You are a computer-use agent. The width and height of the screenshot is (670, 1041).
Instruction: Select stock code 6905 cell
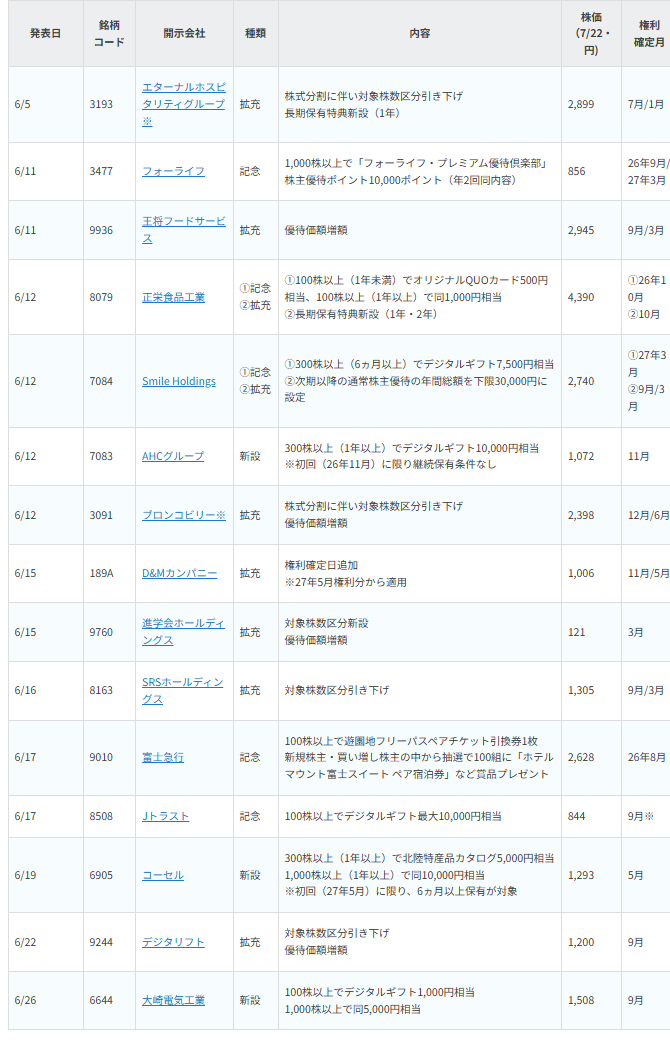(109, 875)
